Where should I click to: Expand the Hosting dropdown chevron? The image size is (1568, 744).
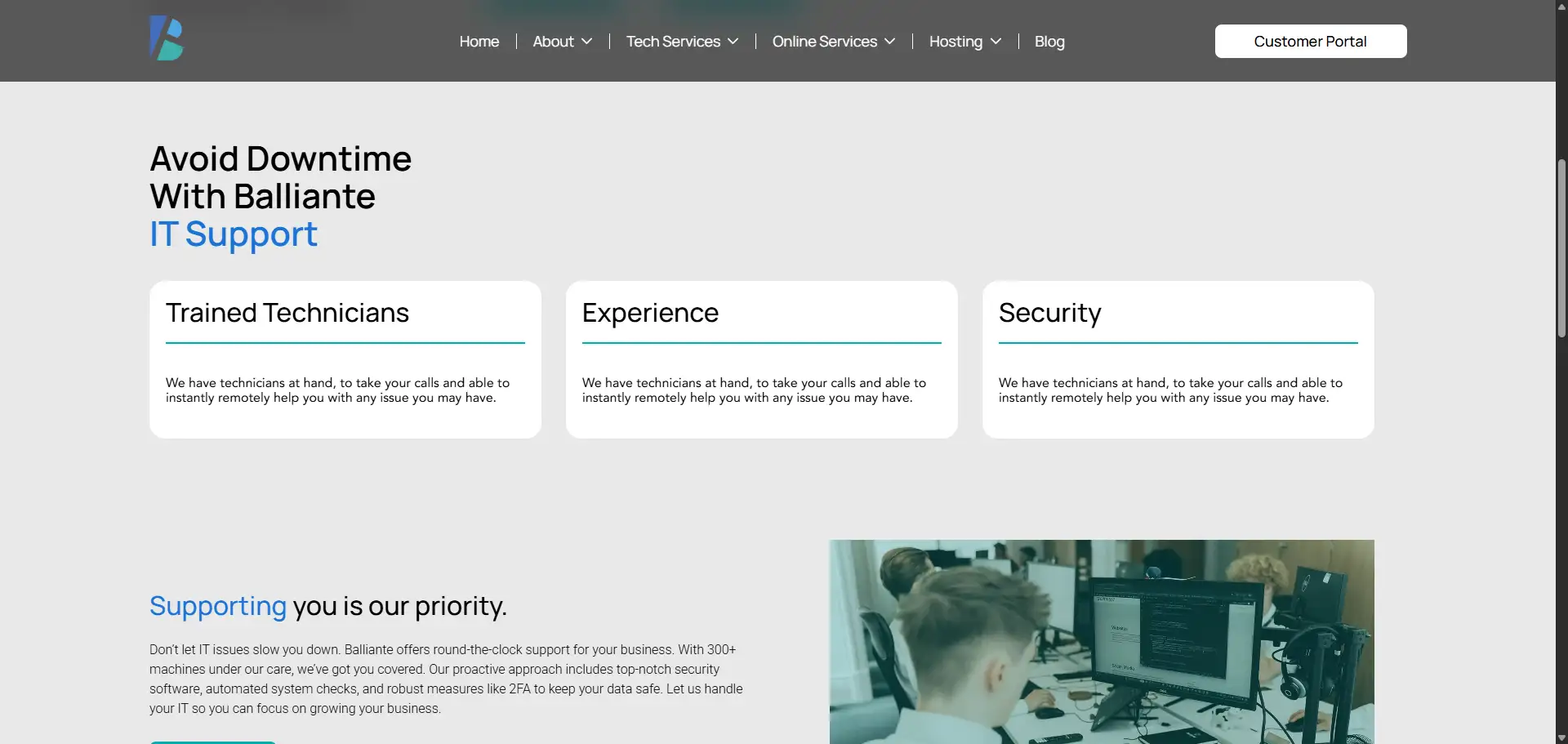tap(996, 42)
